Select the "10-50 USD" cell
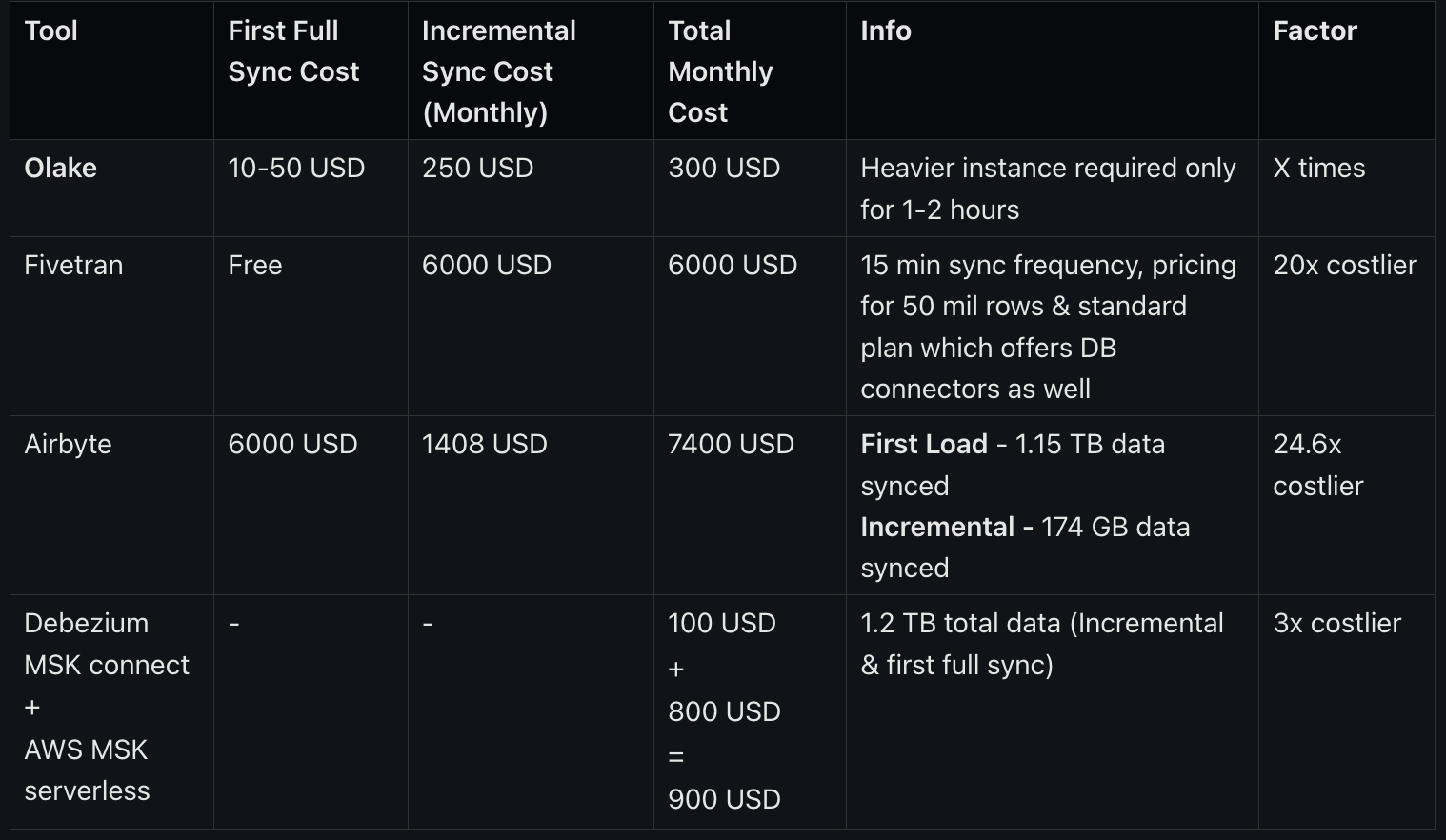 296,169
